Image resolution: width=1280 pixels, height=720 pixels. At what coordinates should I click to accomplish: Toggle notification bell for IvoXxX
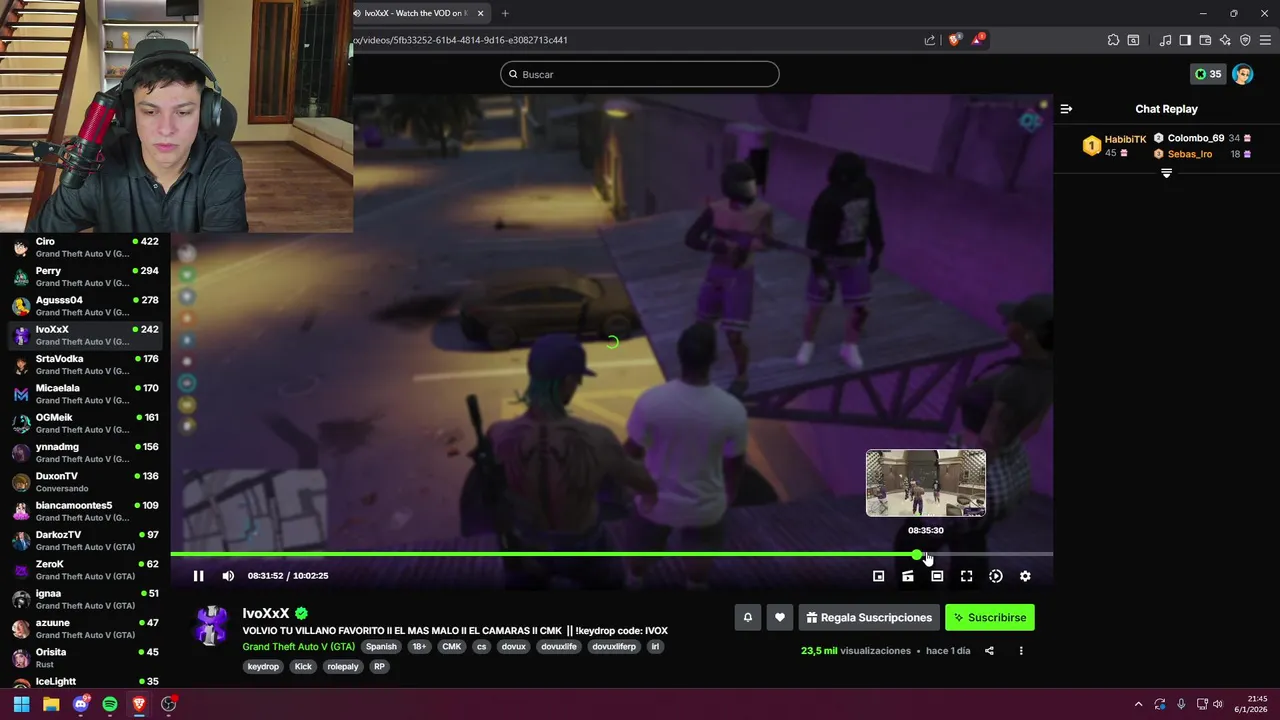click(747, 618)
